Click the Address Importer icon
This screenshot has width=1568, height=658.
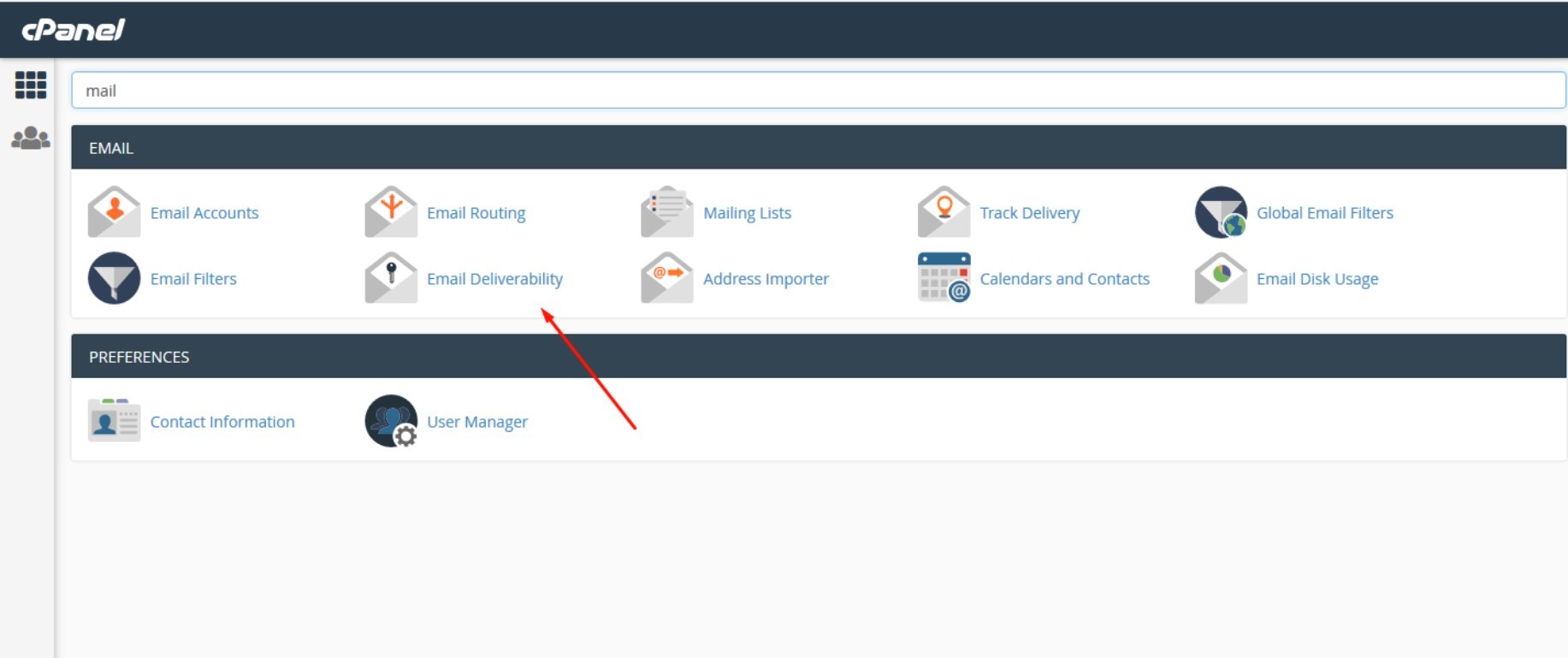click(x=667, y=278)
